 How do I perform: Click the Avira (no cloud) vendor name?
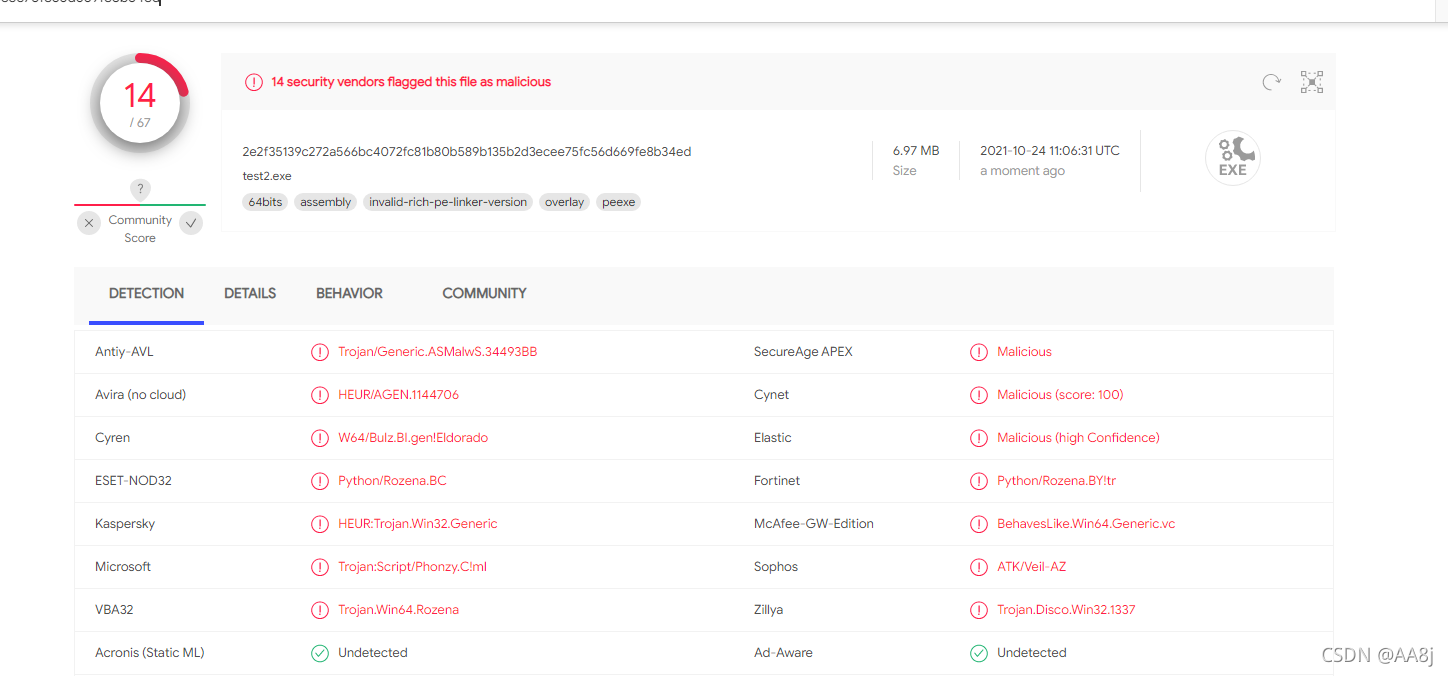pos(141,395)
